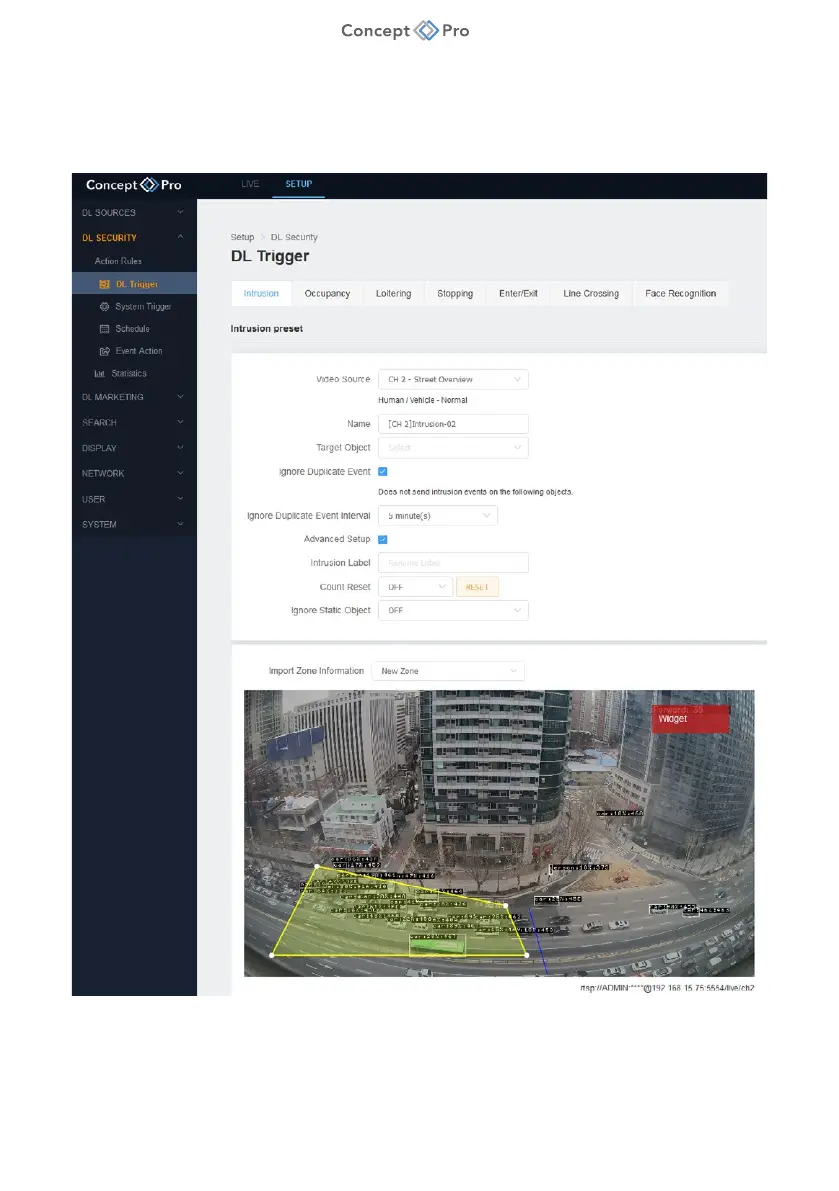Switch to the Occupancy tab
Screen dimensions: 839x1191
(327, 293)
